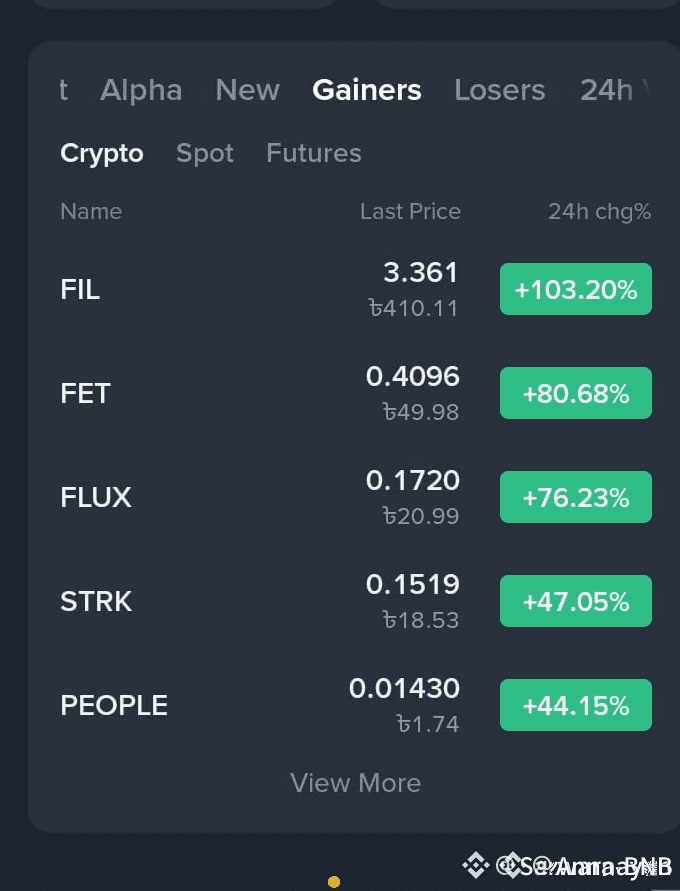
Task: Open the 24h volume tab
Action: point(615,90)
